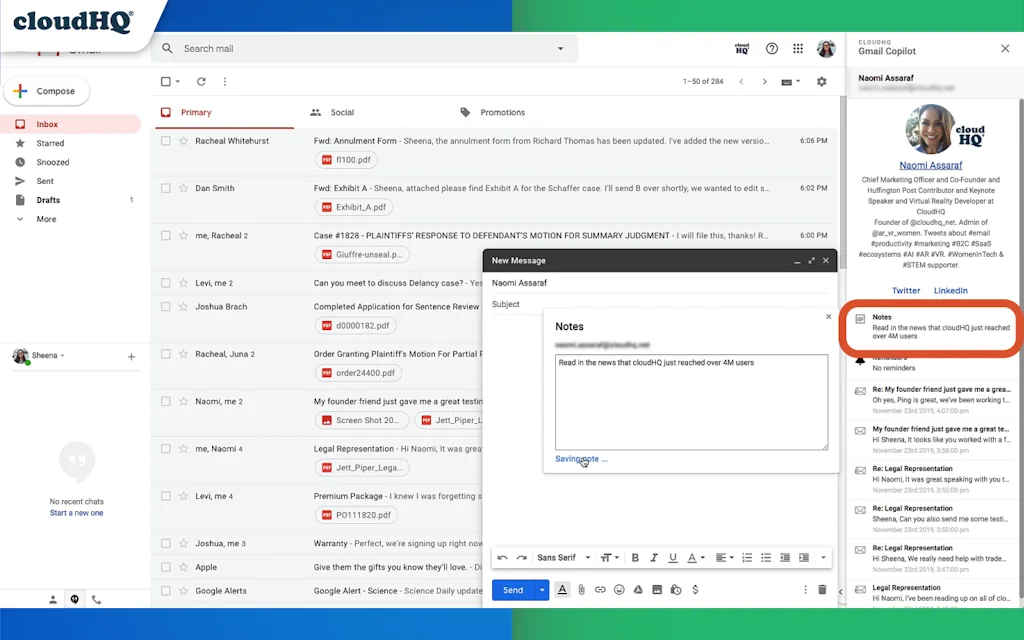Open the Google apps grid
This screenshot has width=1024, height=640.
798,48
